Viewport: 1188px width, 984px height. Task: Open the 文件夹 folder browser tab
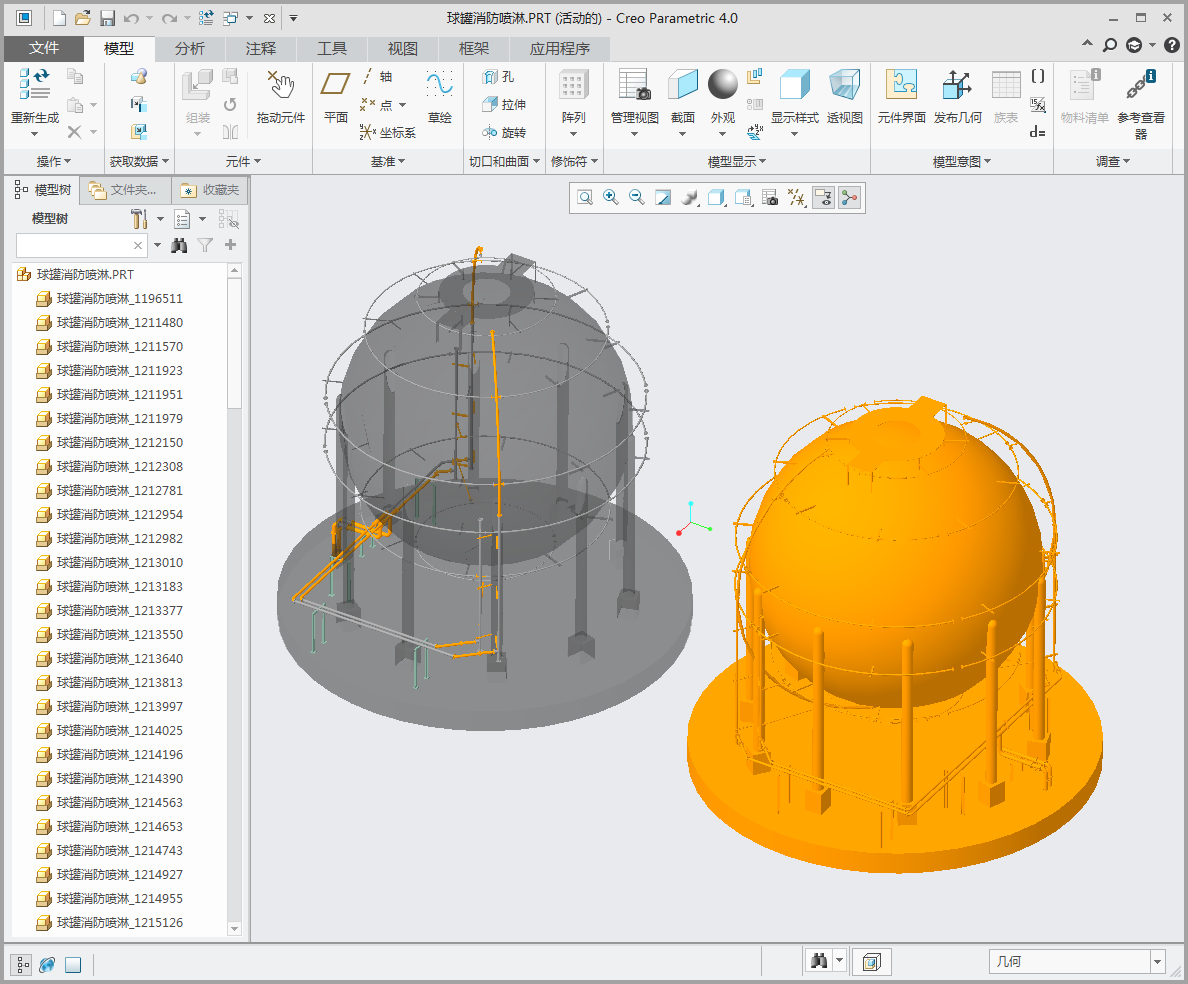click(x=124, y=190)
